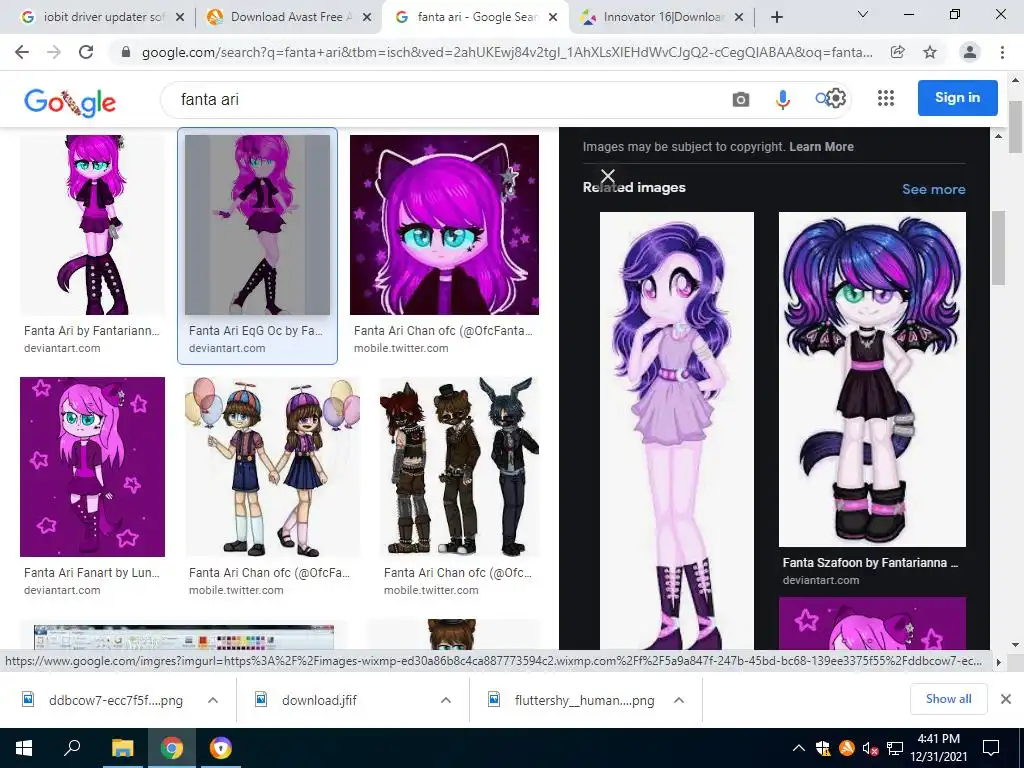The height and width of the screenshot is (768, 1024).
Task: Show hidden system tray icons
Action: coord(799,748)
